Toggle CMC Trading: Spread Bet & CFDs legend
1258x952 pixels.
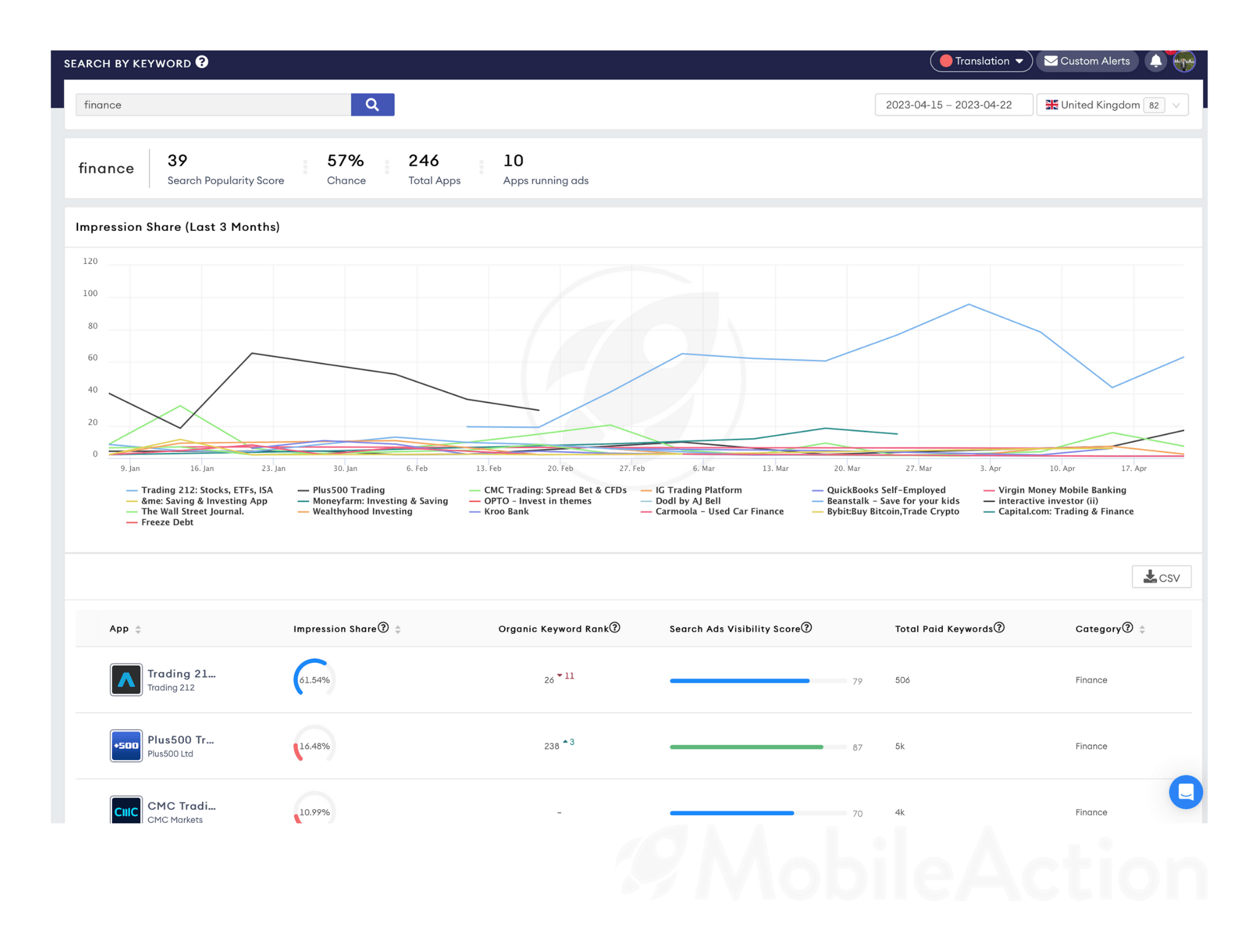click(548, 490)
